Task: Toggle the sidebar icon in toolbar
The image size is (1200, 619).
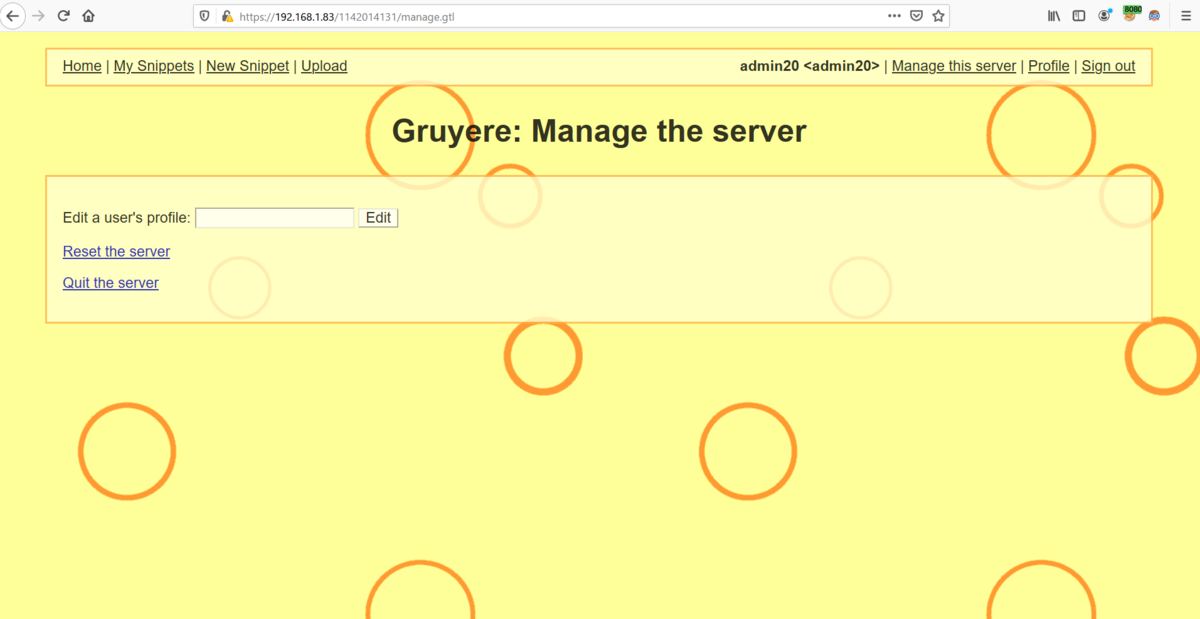Action: pos(1079,16)
